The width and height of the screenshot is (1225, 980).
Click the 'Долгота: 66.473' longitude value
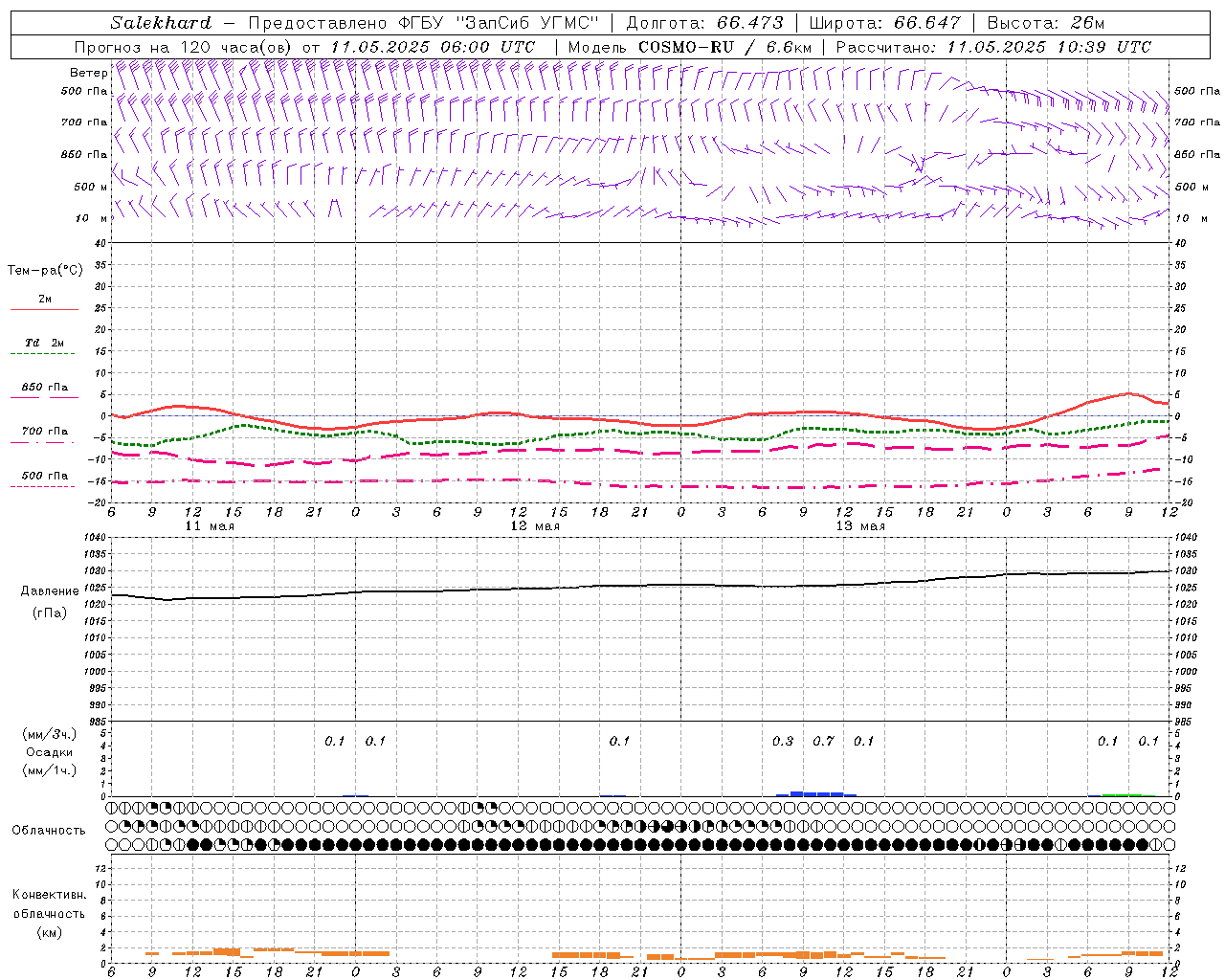704,23
